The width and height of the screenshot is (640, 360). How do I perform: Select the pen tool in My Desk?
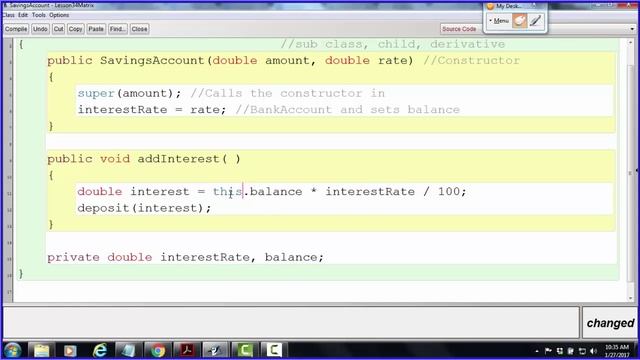point(536,21)
